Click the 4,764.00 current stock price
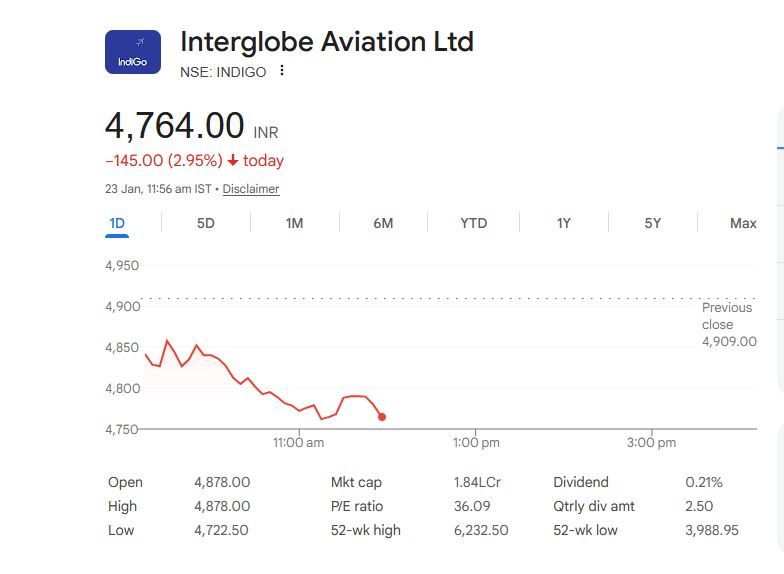This screenshot has width=784, height=574. pyautogui.click(x=175, y=127)
